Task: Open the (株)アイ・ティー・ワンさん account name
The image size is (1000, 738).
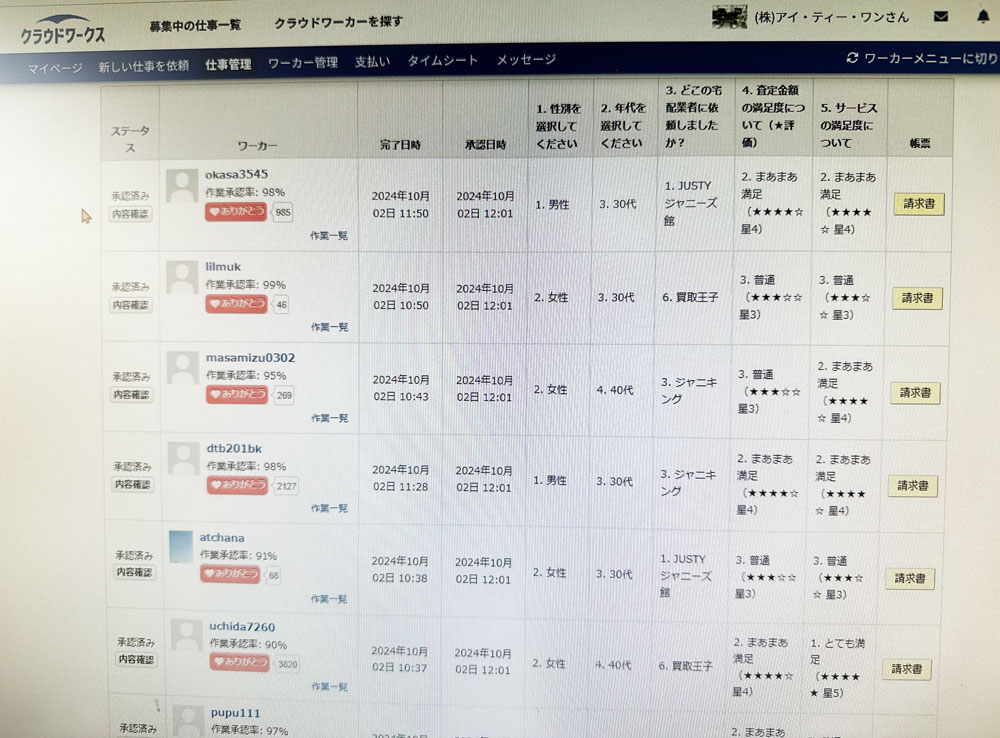Action: pos(831,17)
